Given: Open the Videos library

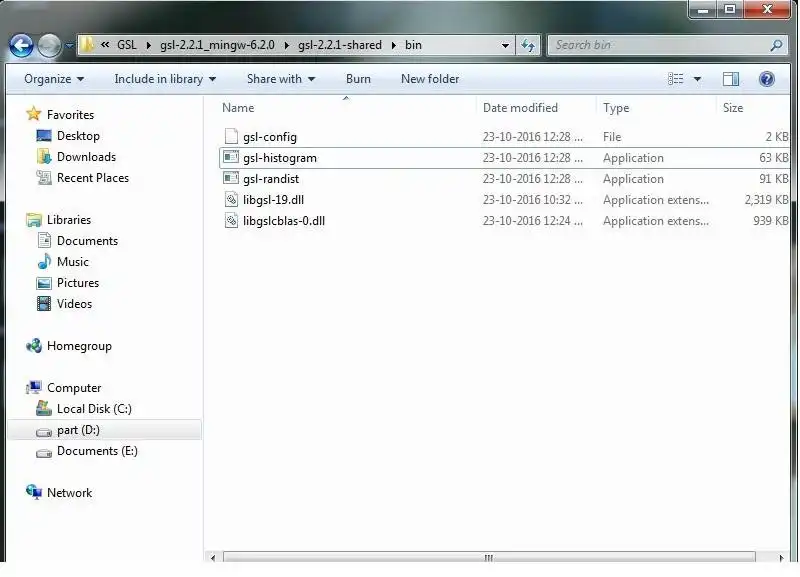Looking at the screenshot, I should click(74, 304).
